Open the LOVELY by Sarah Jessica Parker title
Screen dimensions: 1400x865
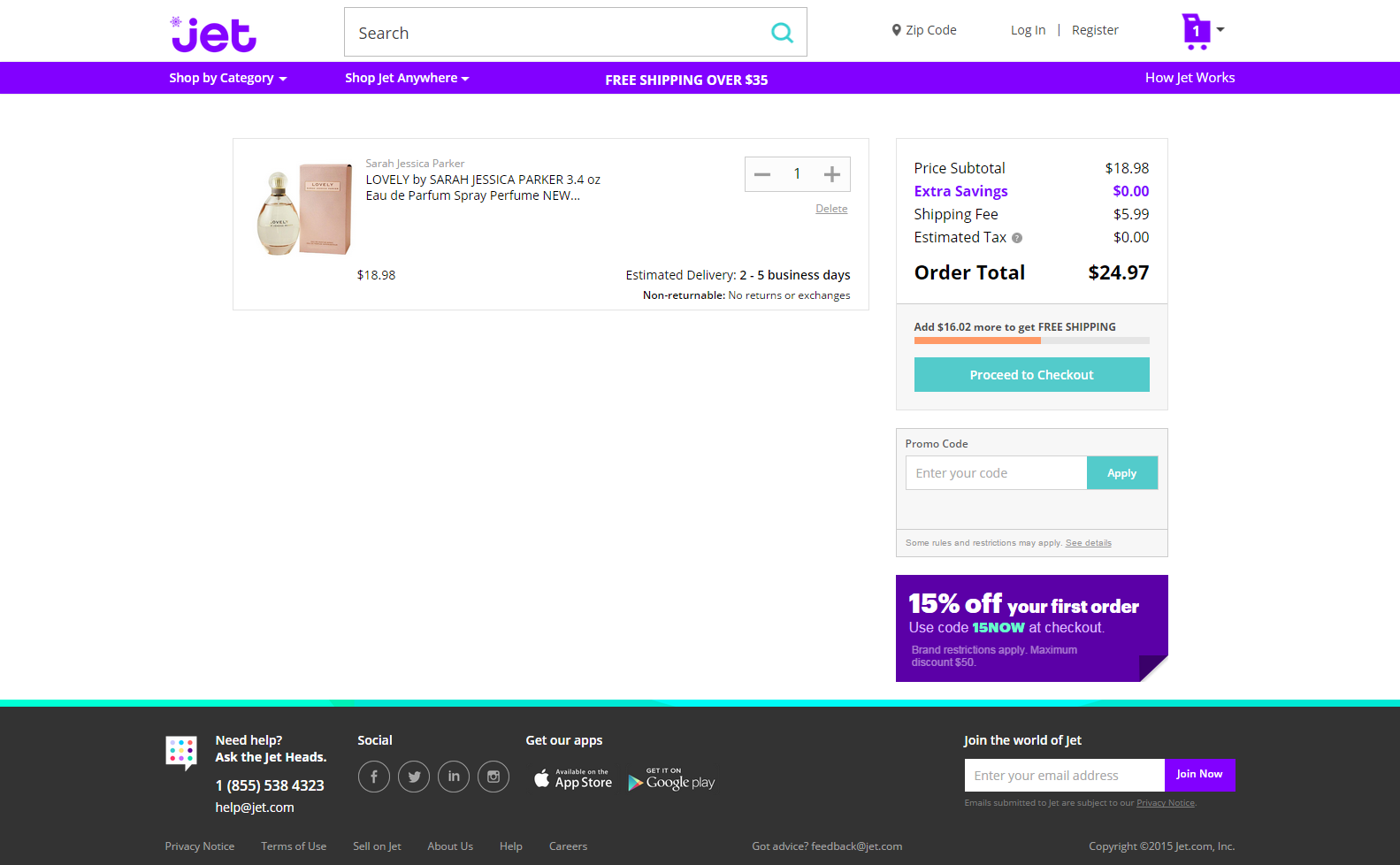[483, 188]
